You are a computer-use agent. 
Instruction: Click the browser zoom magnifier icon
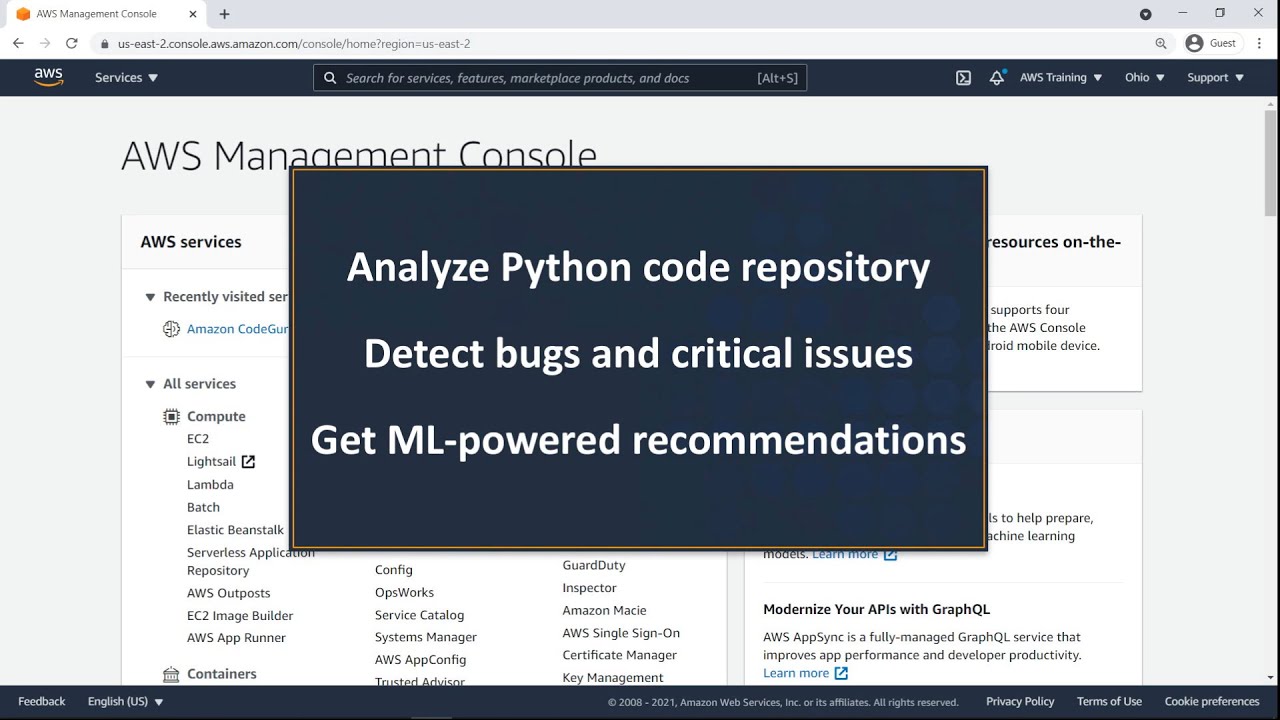click(1161, 44)
